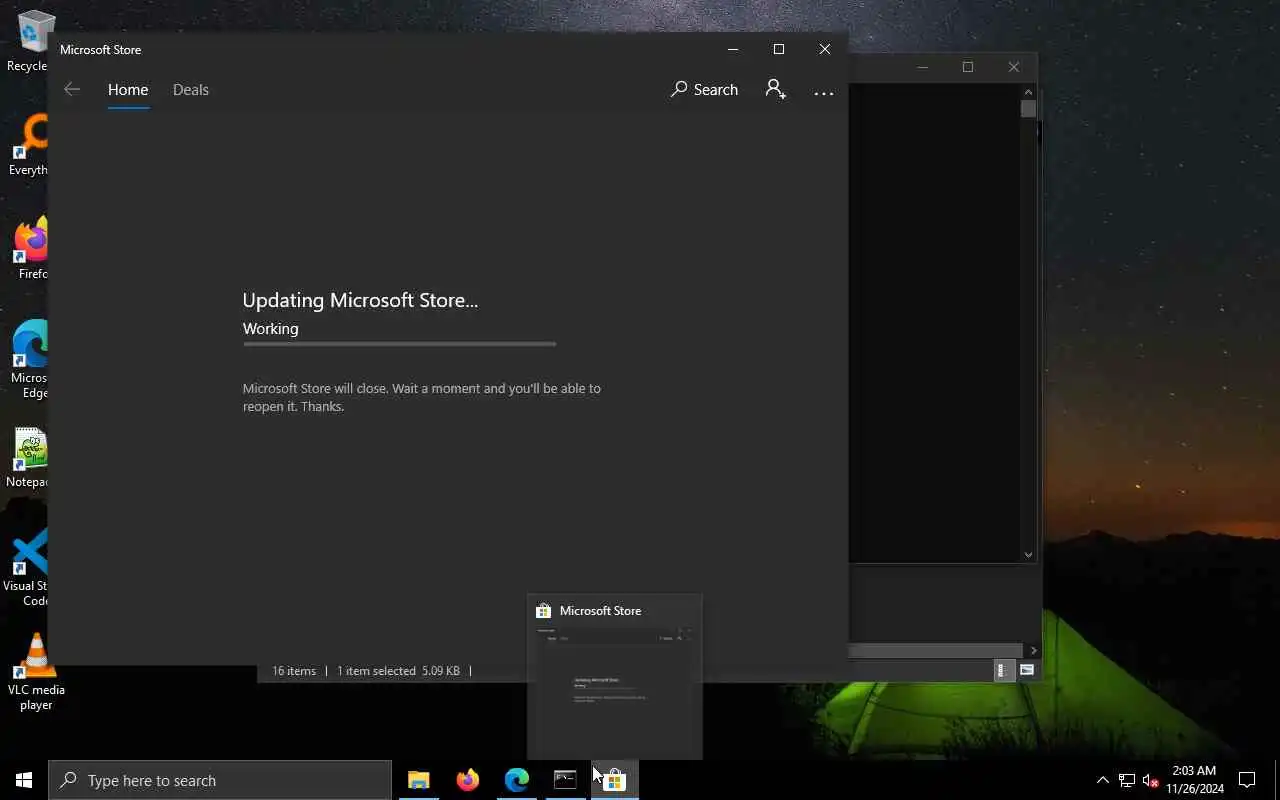Click the Updating Microsoft Store progress bar
The image size is (1280, 800).
tap(399, 344)
